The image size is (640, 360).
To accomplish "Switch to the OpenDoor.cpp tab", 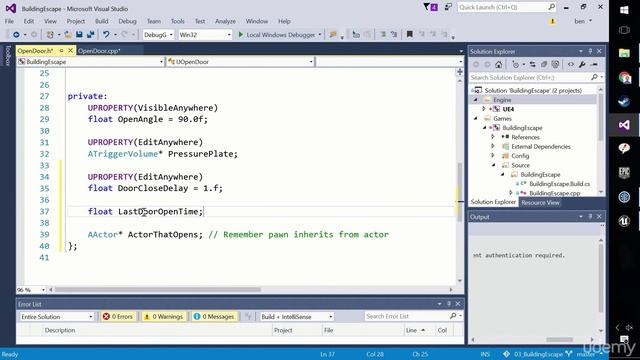I will (99, 51).
